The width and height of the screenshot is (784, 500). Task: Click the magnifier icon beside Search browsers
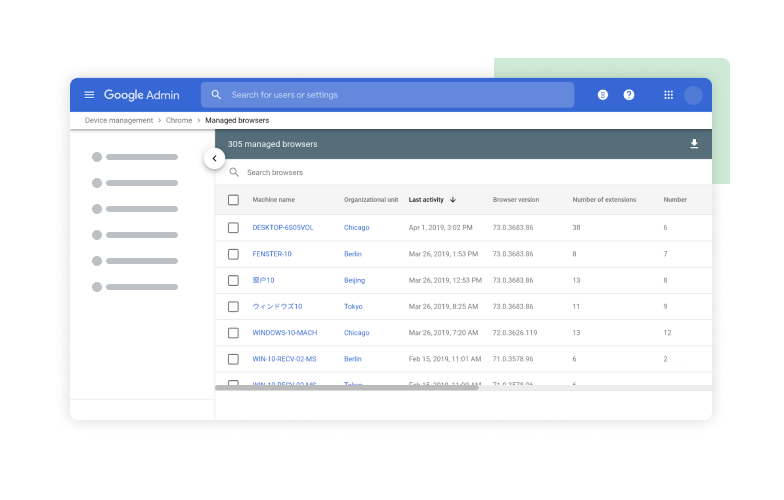tap(234, 172)
